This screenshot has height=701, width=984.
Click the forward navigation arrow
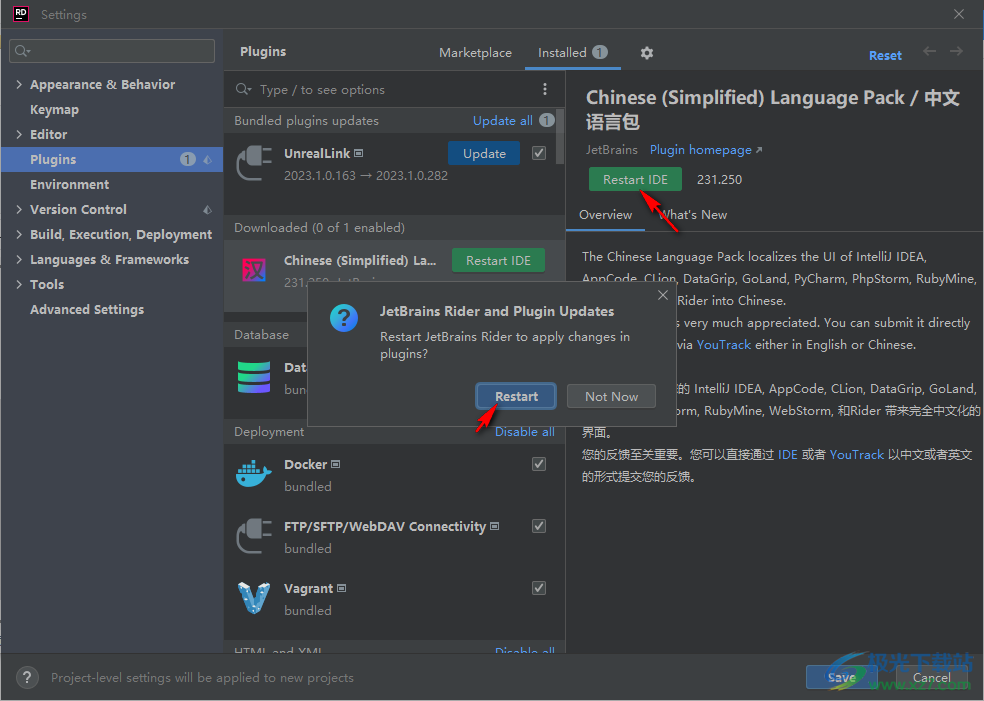(956, 51)
